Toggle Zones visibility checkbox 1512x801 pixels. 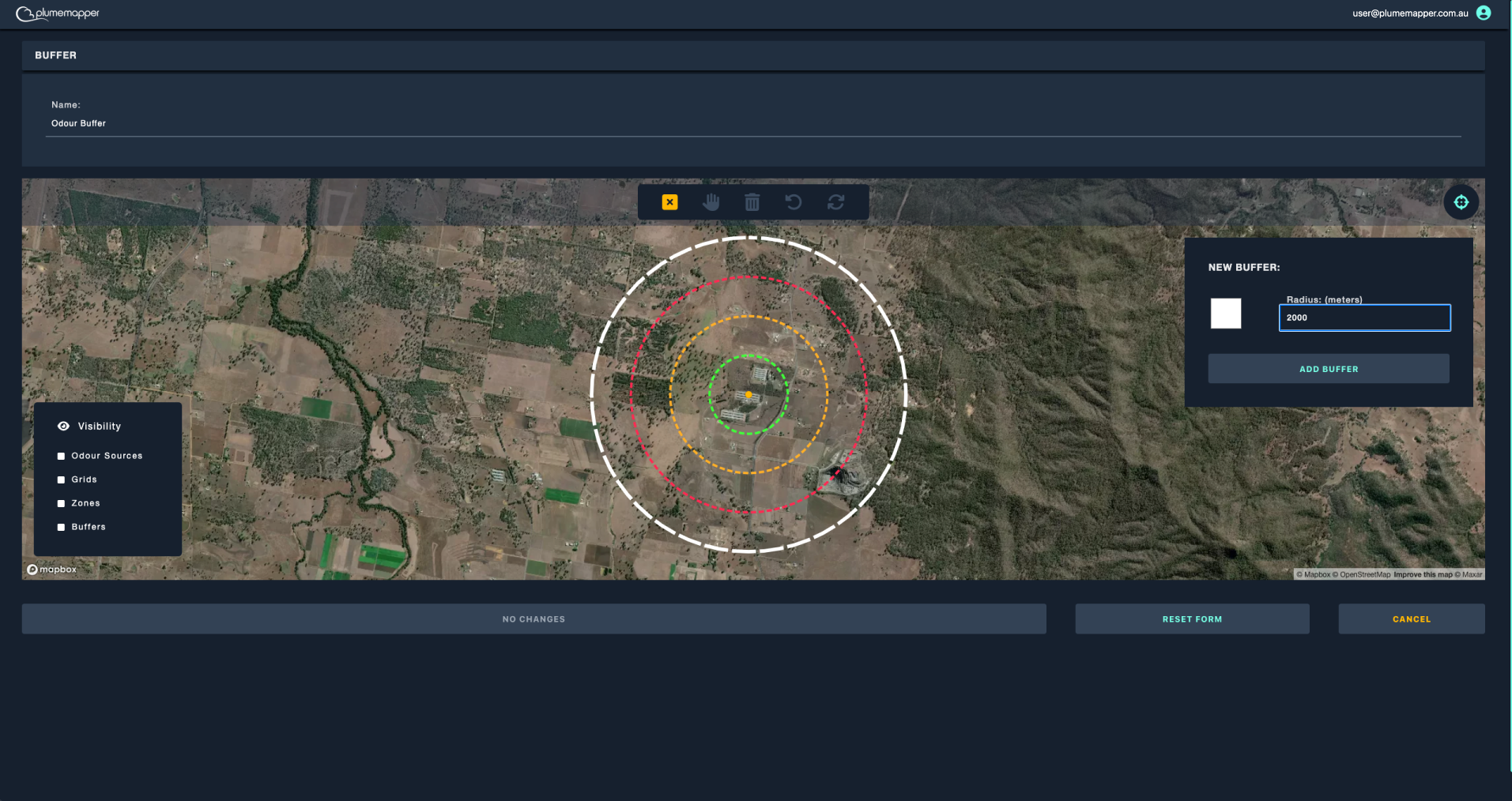[x=61, y=503]
